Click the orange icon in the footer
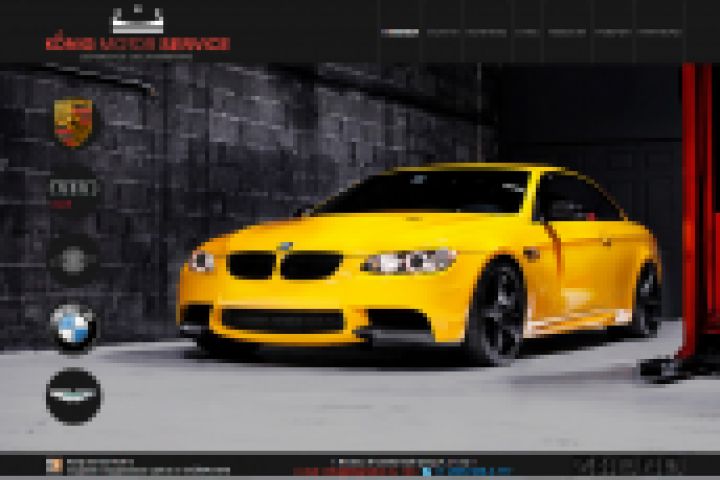720x480 pixels. coord(54,466)
